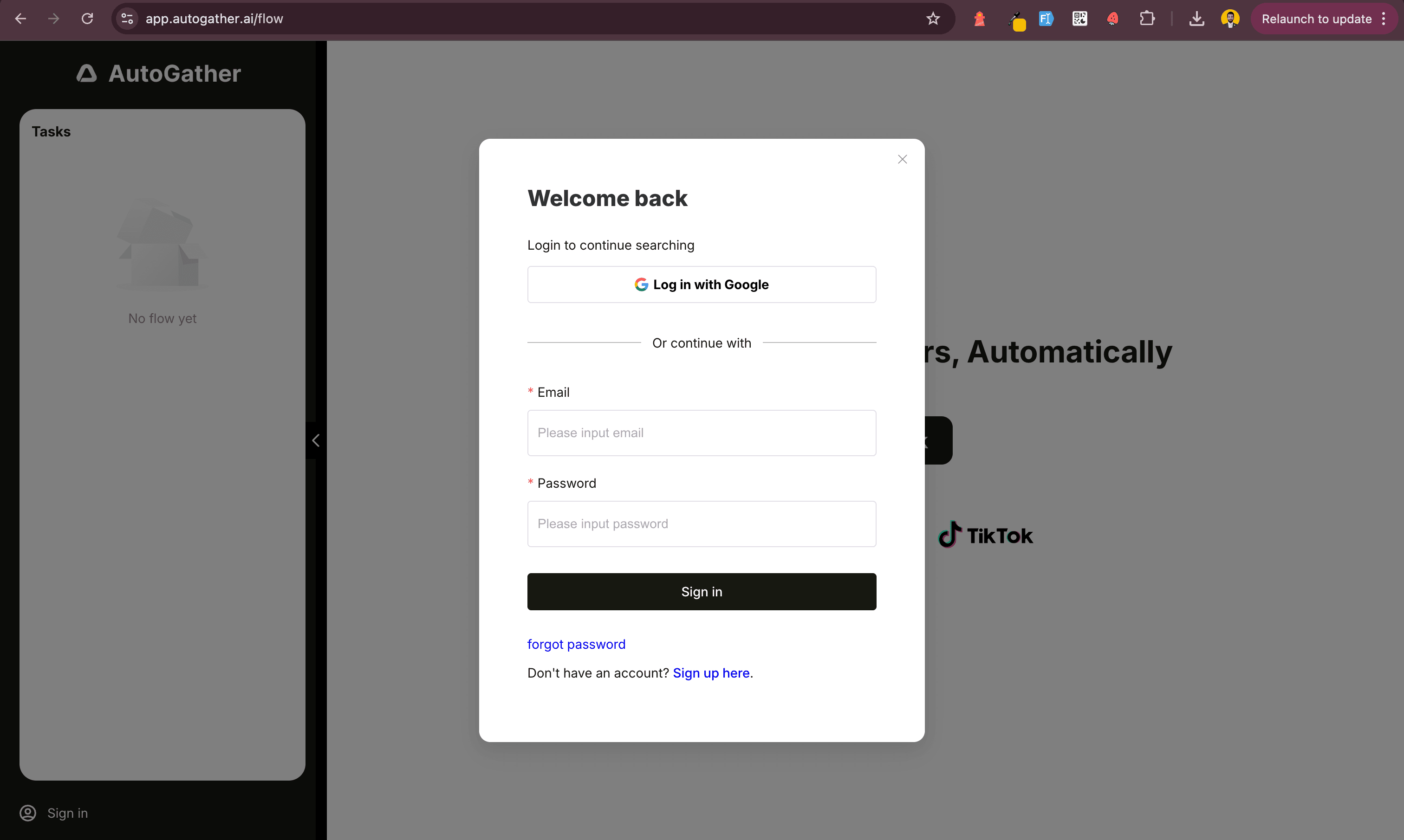The height and width of the screenshot is (840, 1404).
Task: Open the browser three-dot menu
Action: click(1384, 19)
